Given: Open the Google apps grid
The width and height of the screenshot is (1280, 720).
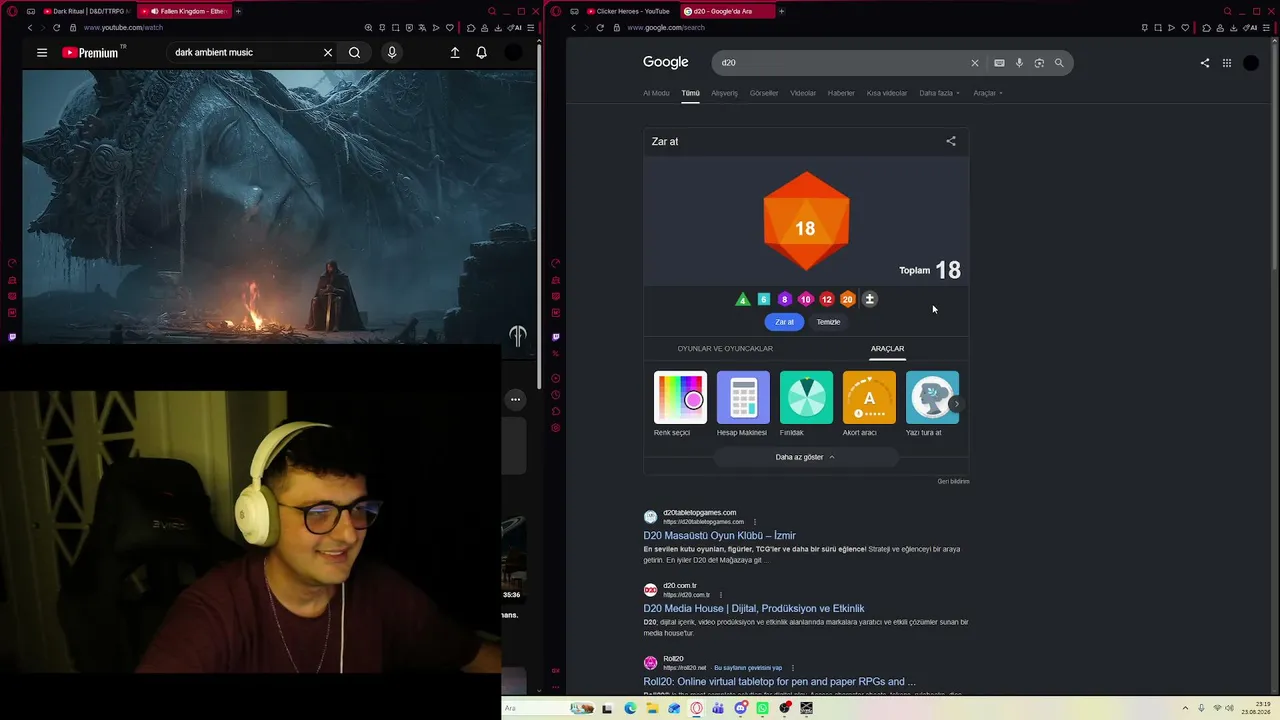Looking at the screenshot, I should 1227,63.
